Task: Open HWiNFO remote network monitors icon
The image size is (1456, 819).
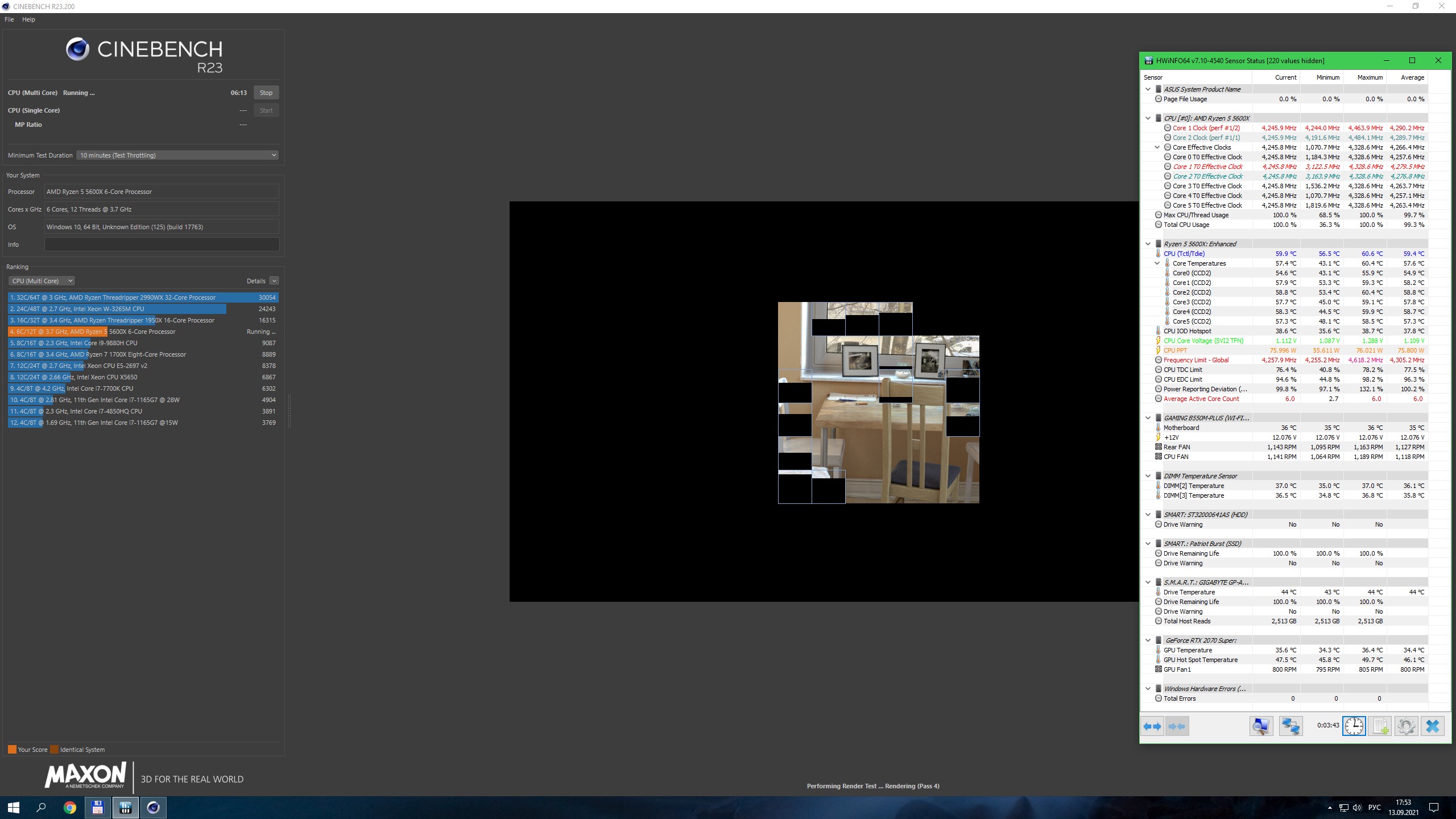Action: [x=1290, y=726]
